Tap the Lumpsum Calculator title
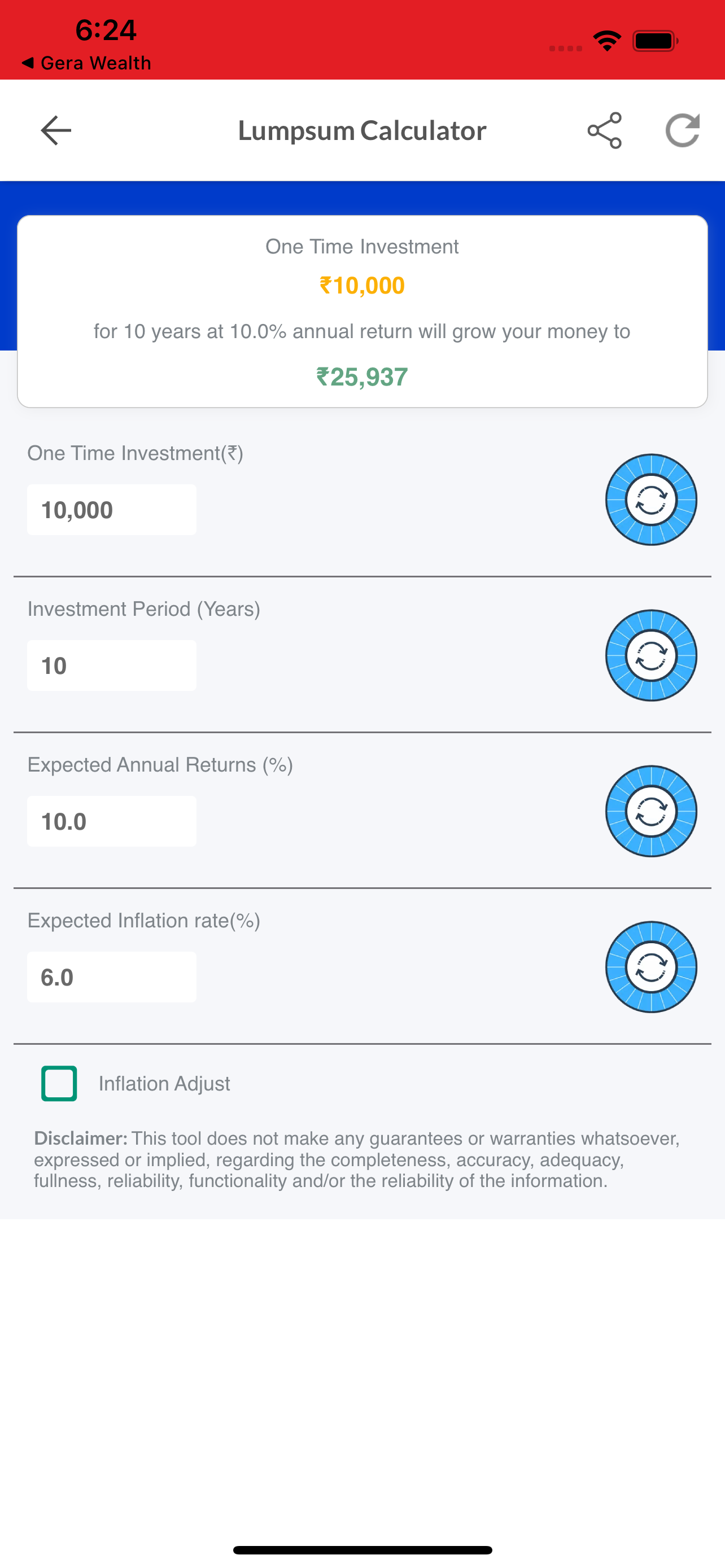The width and height of the screenshot is (725, 1568). tap(362, 130)
